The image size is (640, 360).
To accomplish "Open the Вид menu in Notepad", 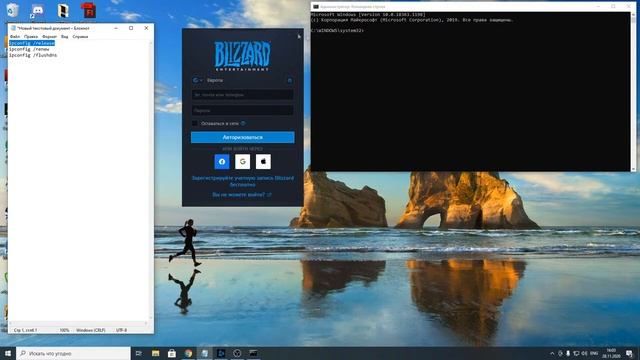I will (x=64, y=37).
